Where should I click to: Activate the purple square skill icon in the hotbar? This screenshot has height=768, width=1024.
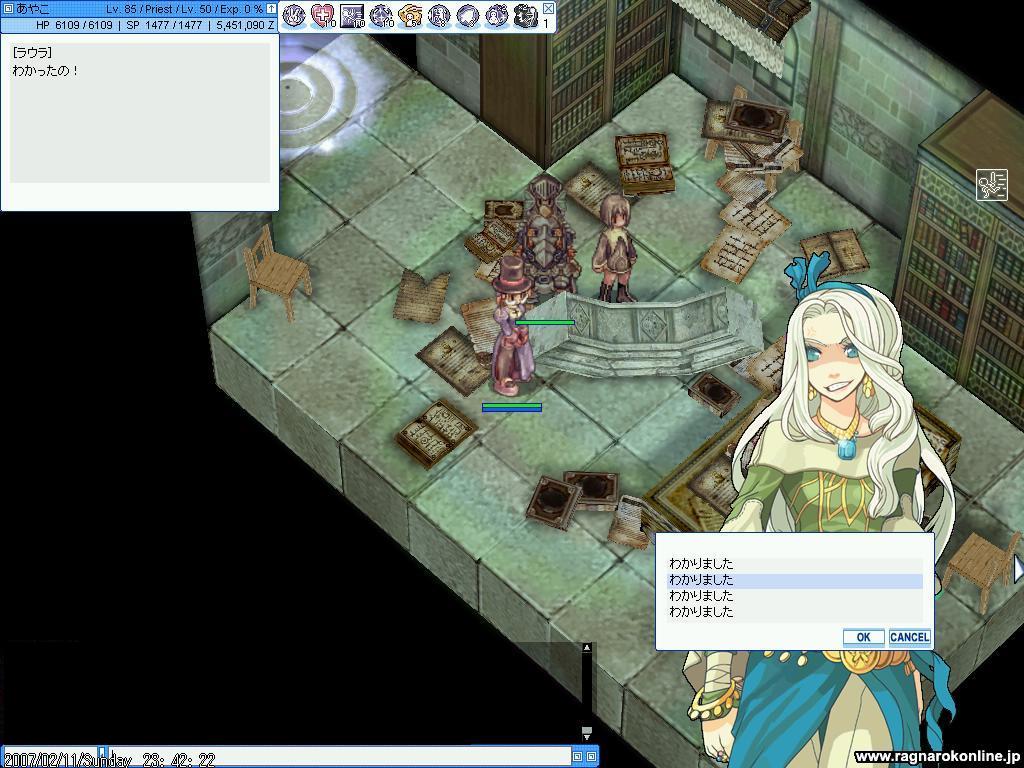[352, 16]
